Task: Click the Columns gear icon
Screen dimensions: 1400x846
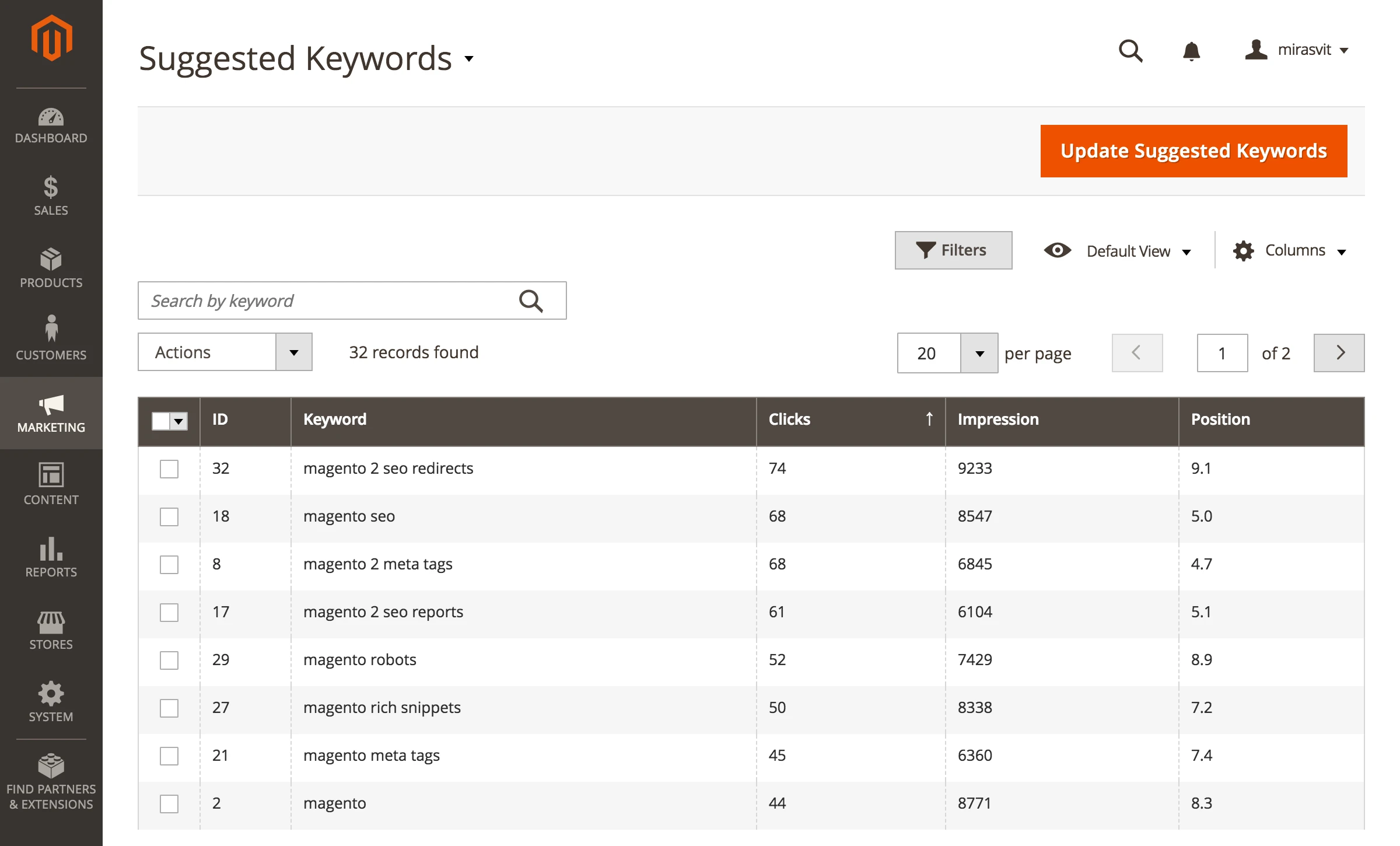Action: [1243, 251]
